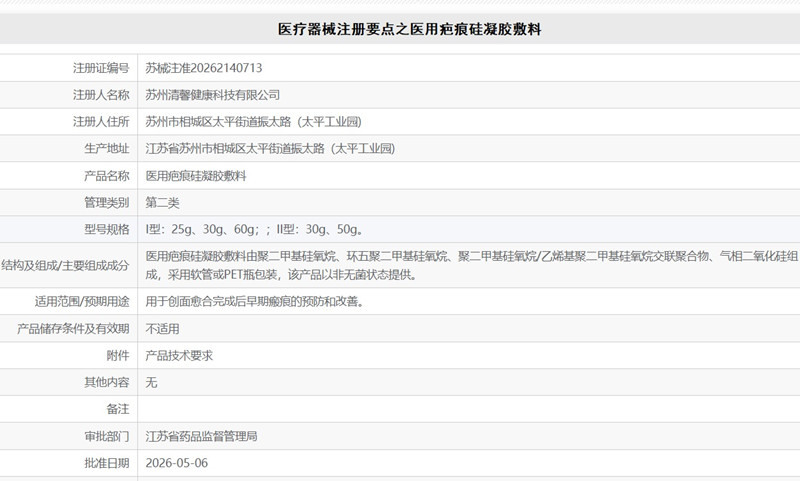800x481 pixels.
Task: Select authority name 江苏省药品监督管理局
Action: (x=202, y=436)
